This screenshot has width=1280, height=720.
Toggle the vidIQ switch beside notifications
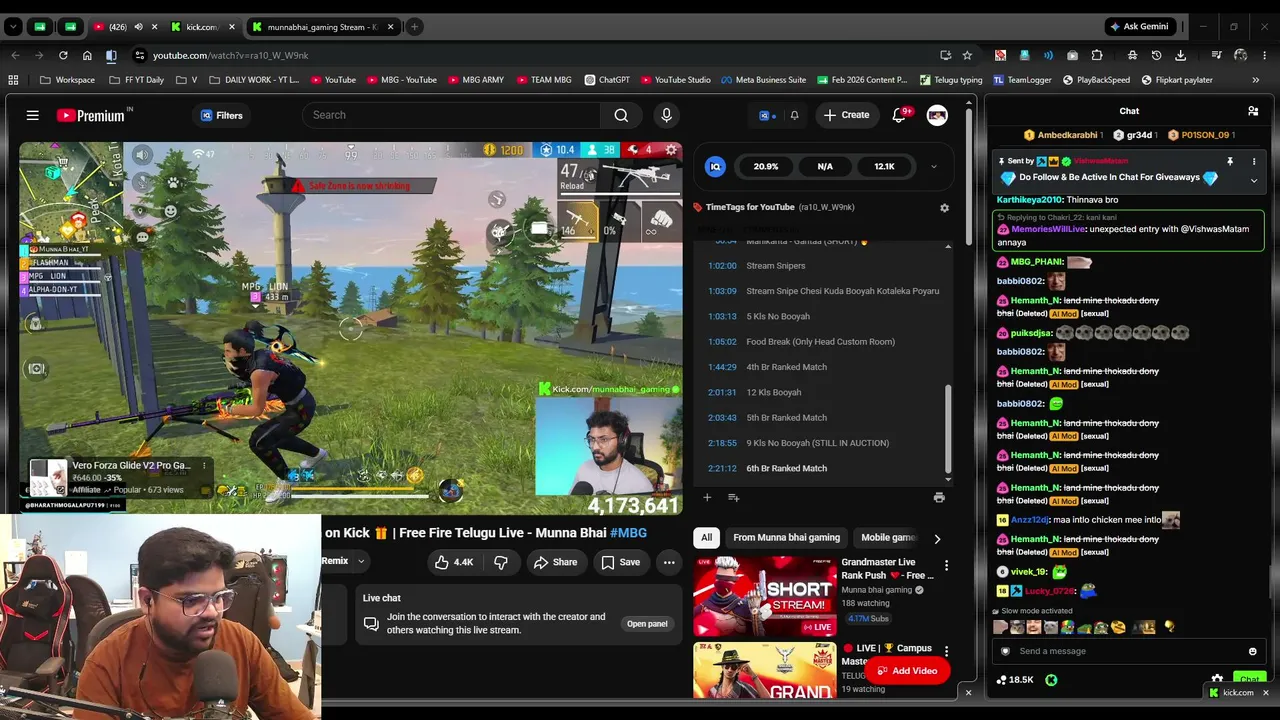(x=767, y=115)
